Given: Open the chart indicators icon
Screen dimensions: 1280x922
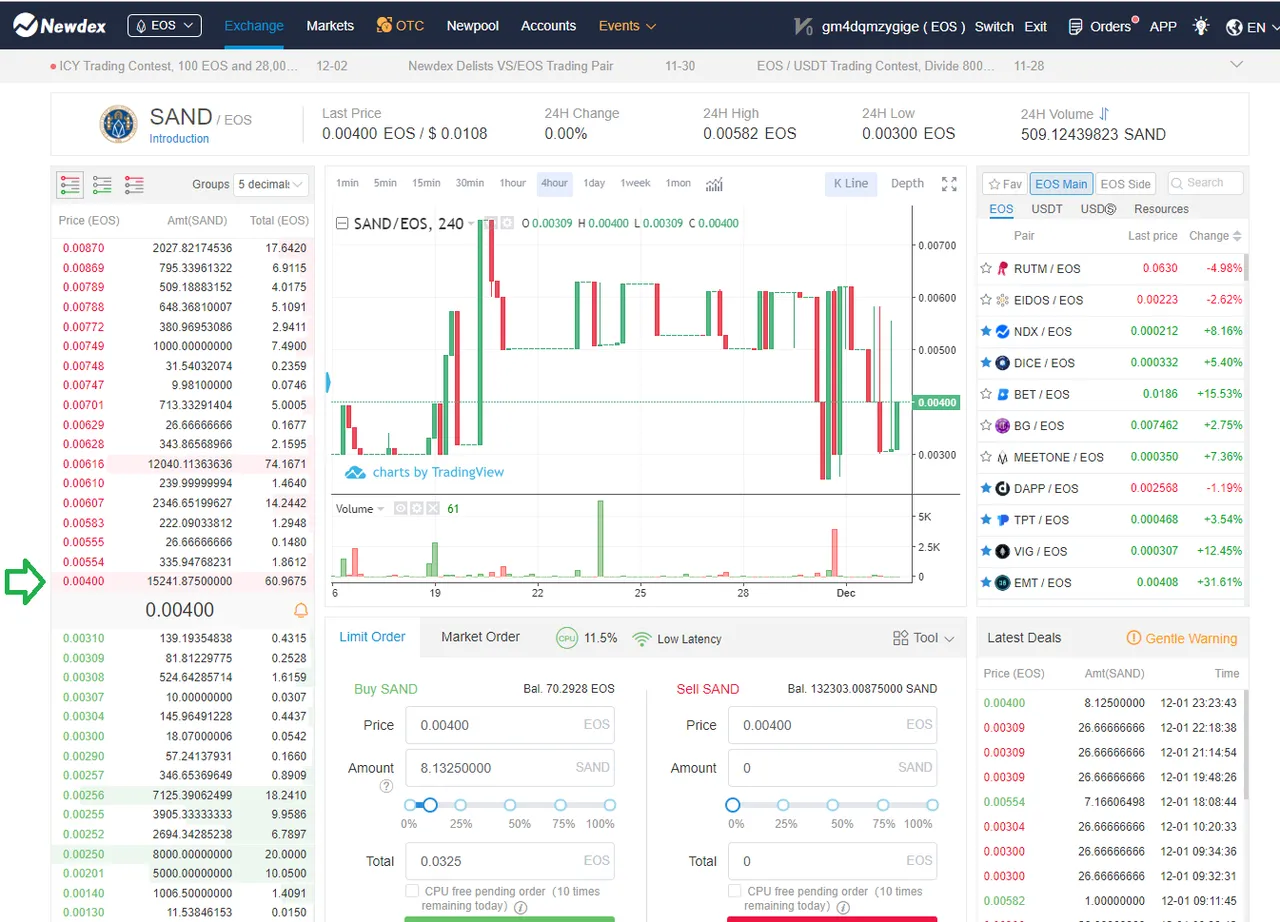Looking at the screenshot, I should pyautogui.click(x=714, y=184).
